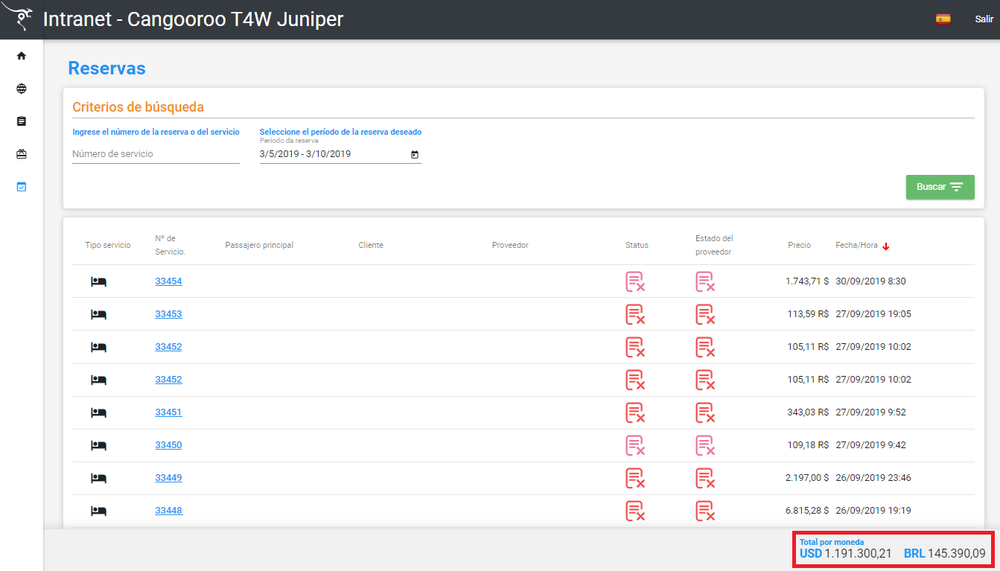Open the calendar picker in the date field
This screenshot has height=571, width=1000.
(415, 154)
